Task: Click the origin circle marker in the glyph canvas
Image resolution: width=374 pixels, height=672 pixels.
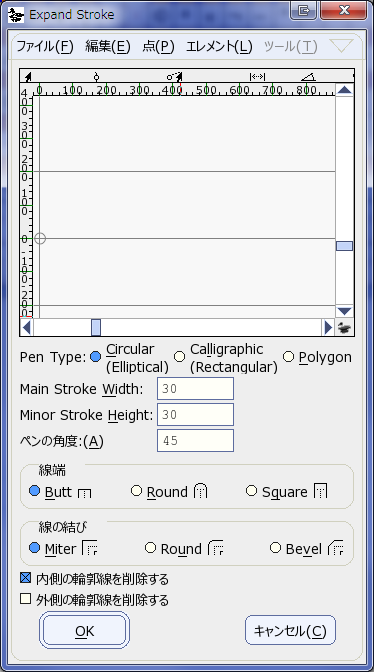Action: (40, 238)
